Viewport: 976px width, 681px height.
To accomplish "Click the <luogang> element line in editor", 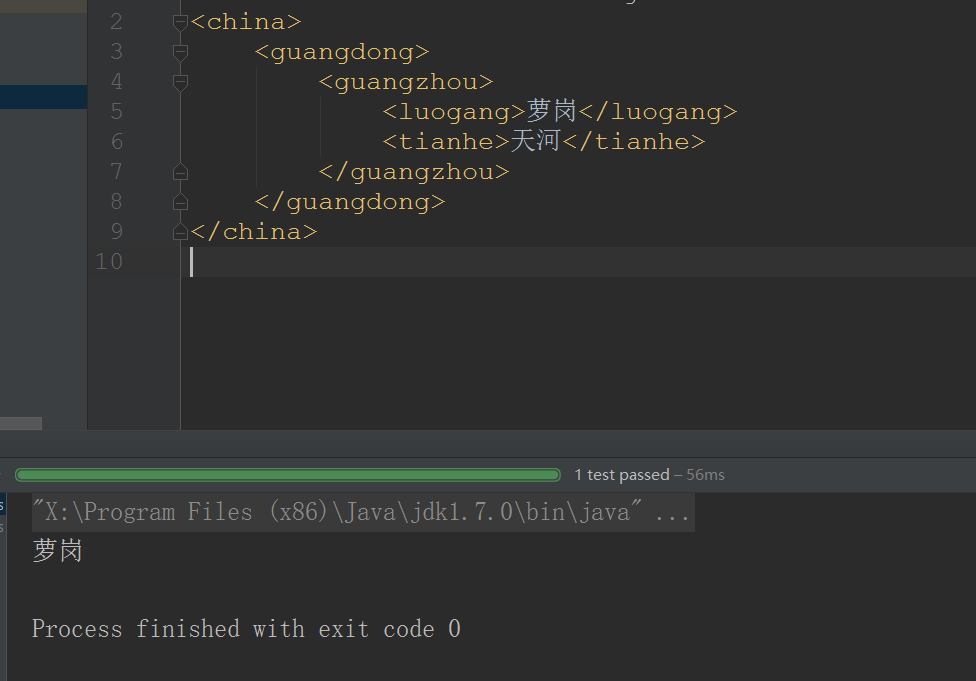I will pos(560,112).
